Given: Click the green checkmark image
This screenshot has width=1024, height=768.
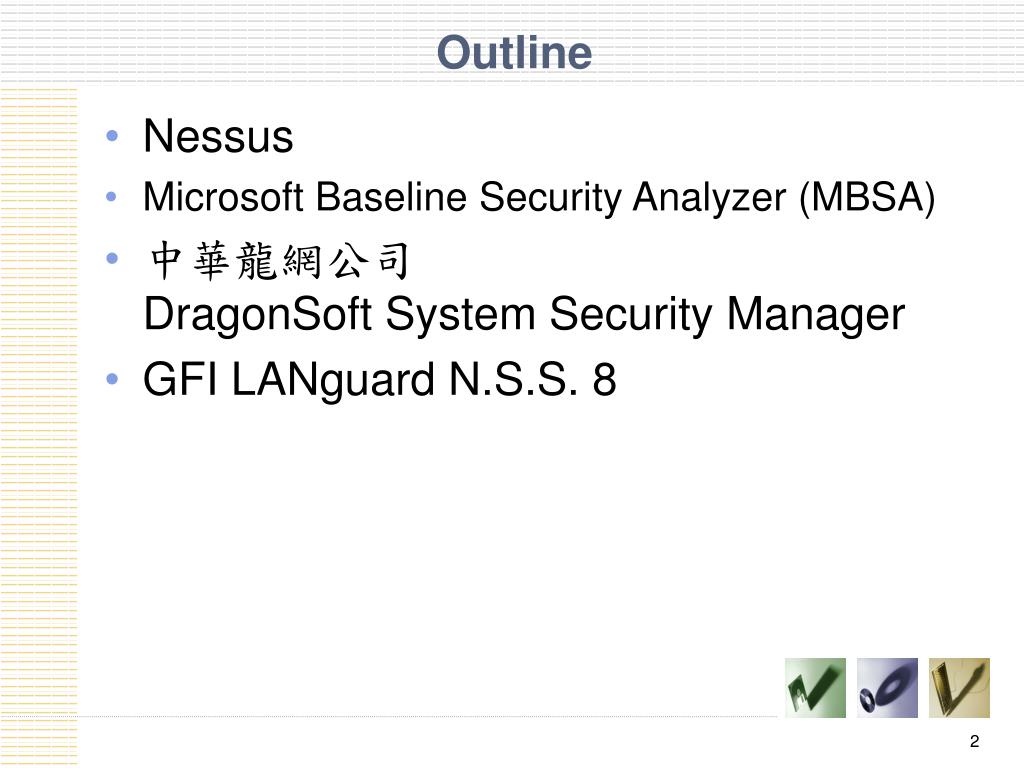Looking at the screenshot, I should [x=815, y=688].
